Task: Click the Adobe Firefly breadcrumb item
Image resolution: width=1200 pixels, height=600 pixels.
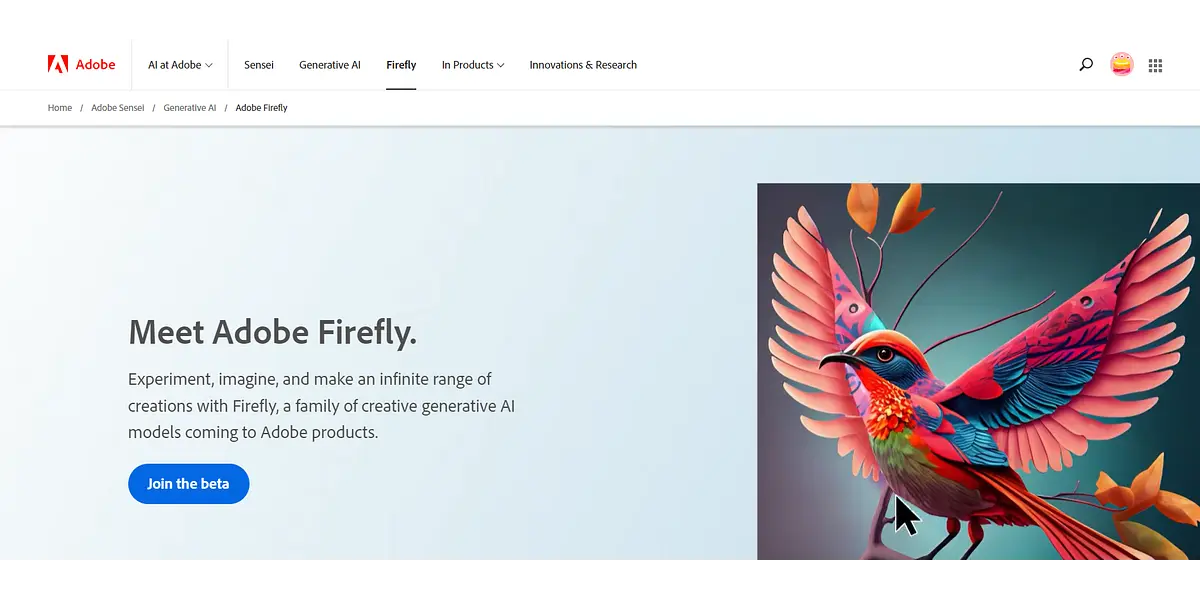Action: pos(261,108)
